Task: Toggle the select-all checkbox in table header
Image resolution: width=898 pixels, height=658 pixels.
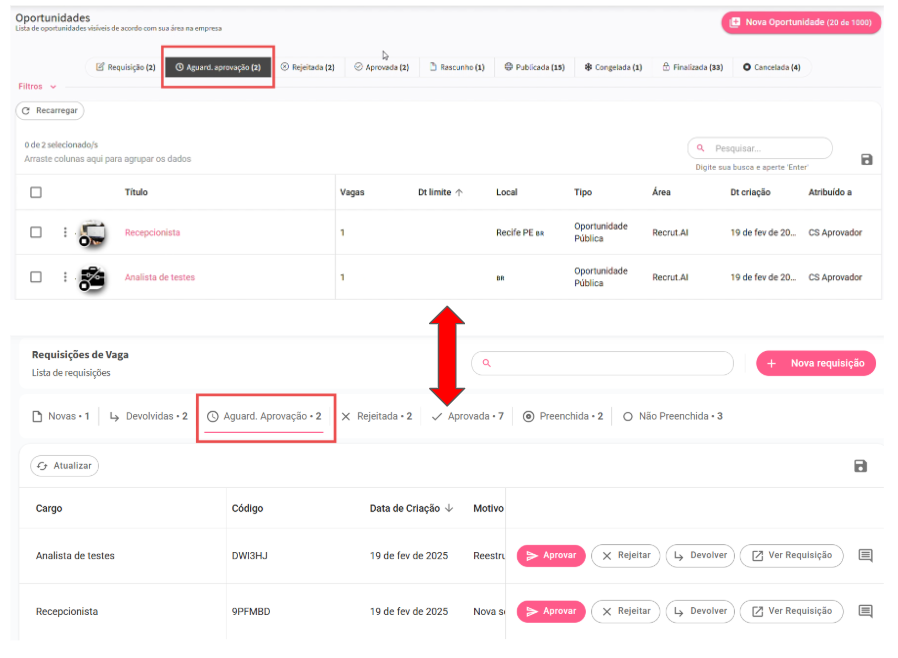Action: click(x=36, y=192)
